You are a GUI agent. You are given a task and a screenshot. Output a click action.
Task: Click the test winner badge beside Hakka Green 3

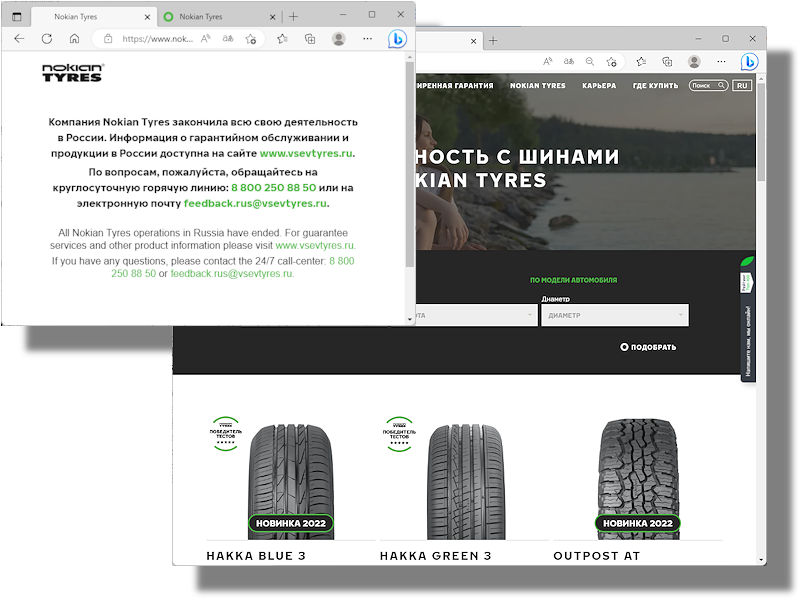(x=399, y=434)
